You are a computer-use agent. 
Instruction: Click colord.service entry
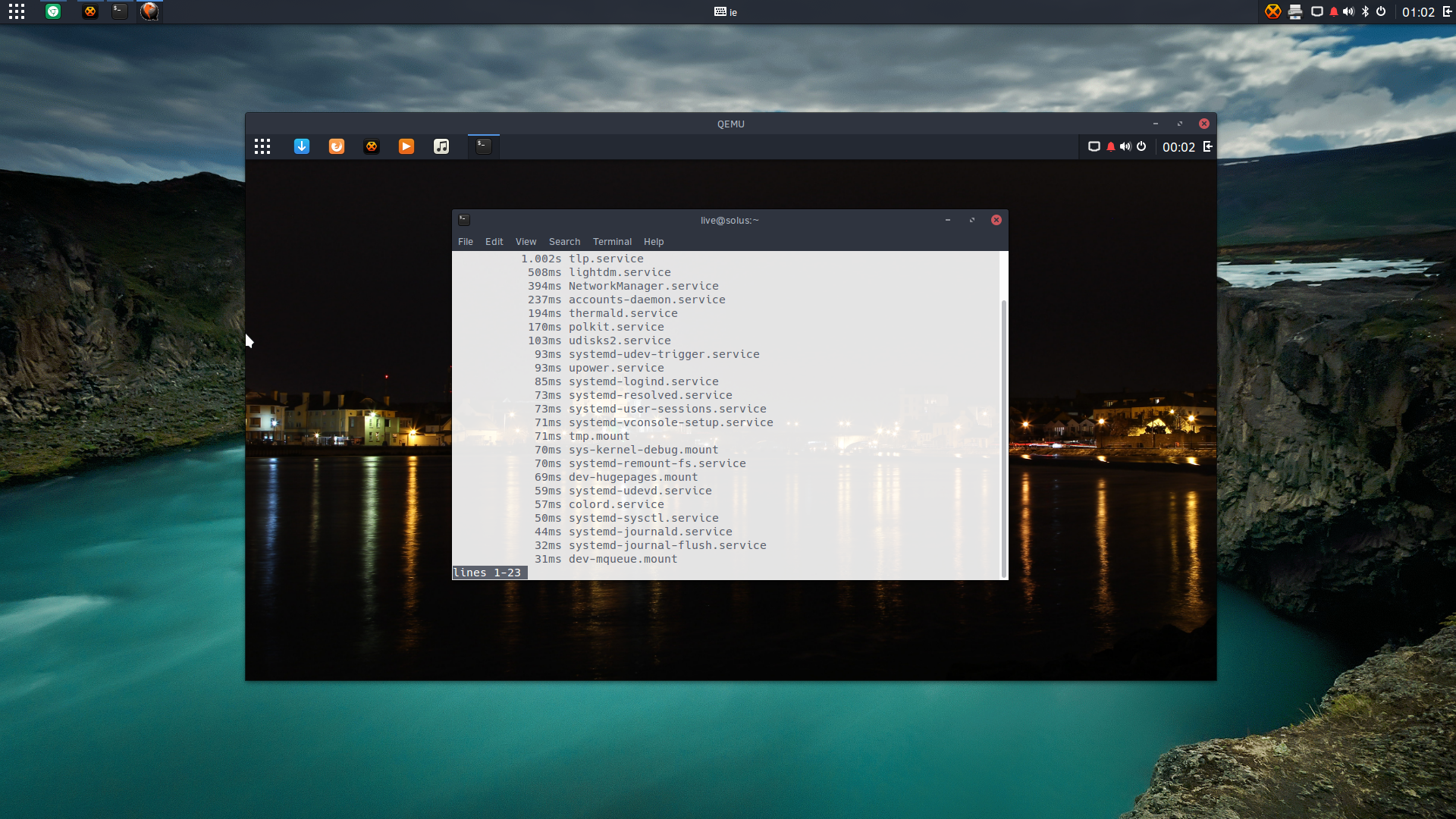click(x=599, y=504)
